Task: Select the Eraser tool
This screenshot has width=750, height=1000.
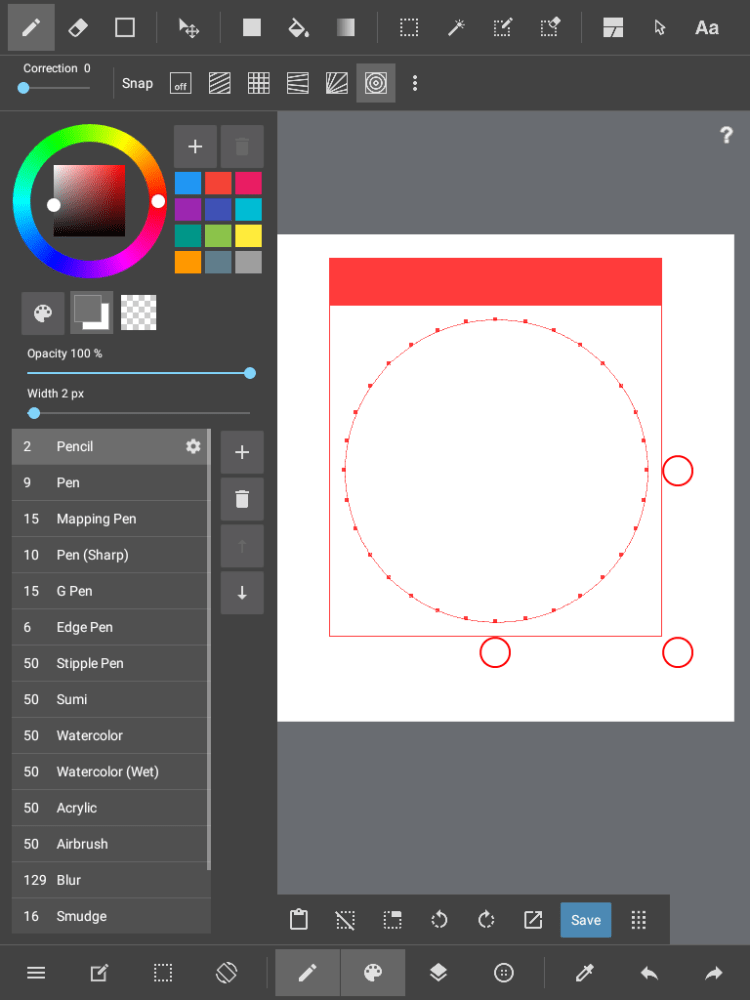Action: click(78, 27)
